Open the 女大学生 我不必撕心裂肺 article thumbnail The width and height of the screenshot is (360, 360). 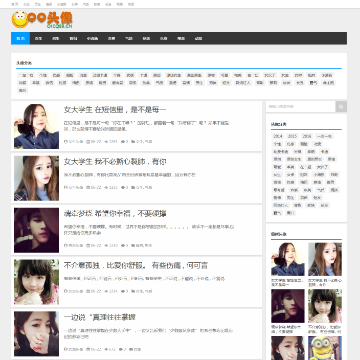[x=36, y=178]
